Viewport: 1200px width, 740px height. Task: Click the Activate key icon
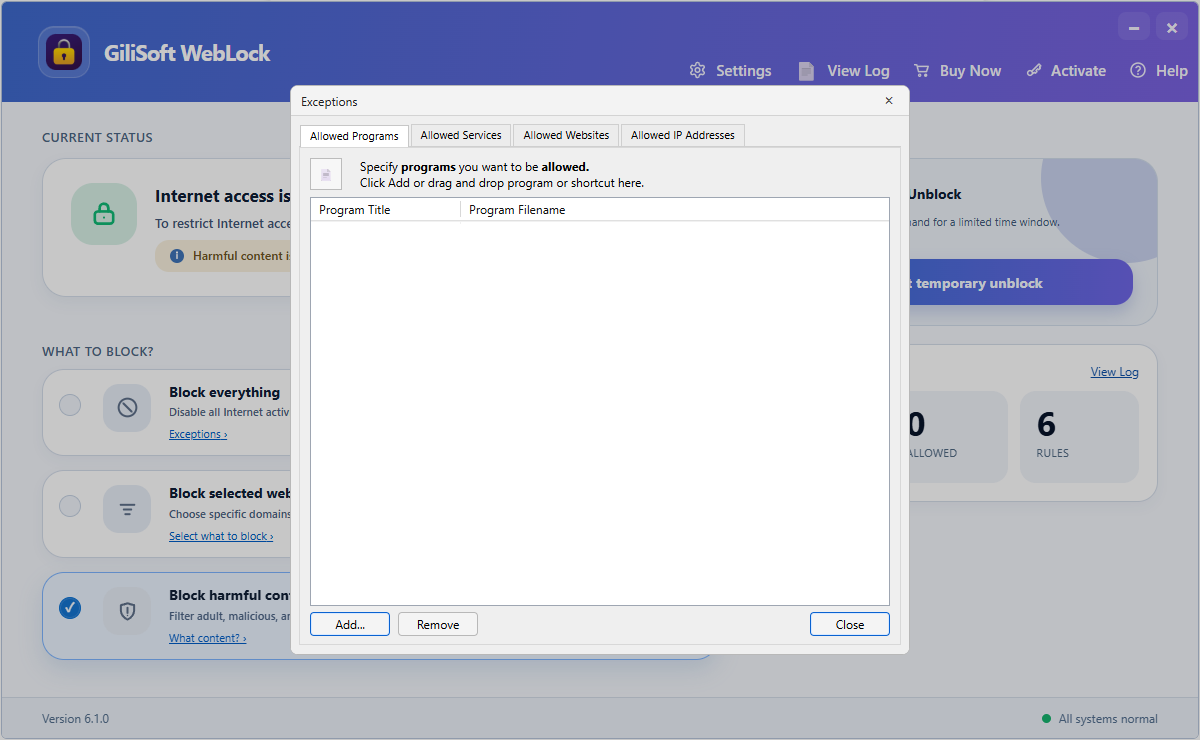click(x=1034, y=70)
